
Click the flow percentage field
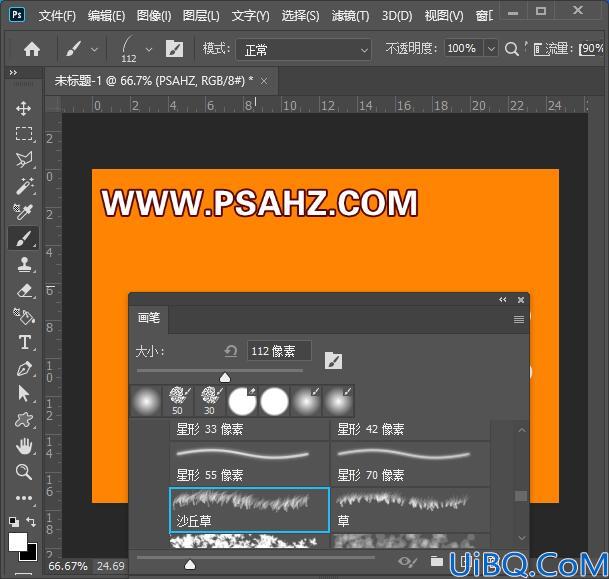592,49
